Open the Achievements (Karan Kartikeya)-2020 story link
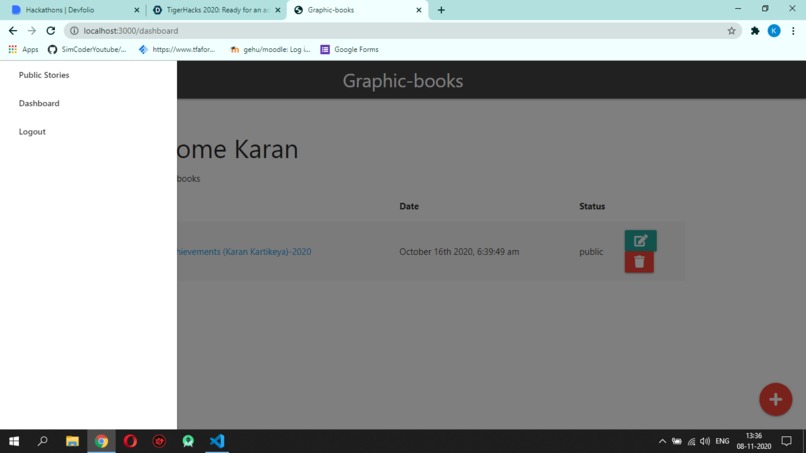The width and height of the screenshot is (806, 453). coord(244,251)
